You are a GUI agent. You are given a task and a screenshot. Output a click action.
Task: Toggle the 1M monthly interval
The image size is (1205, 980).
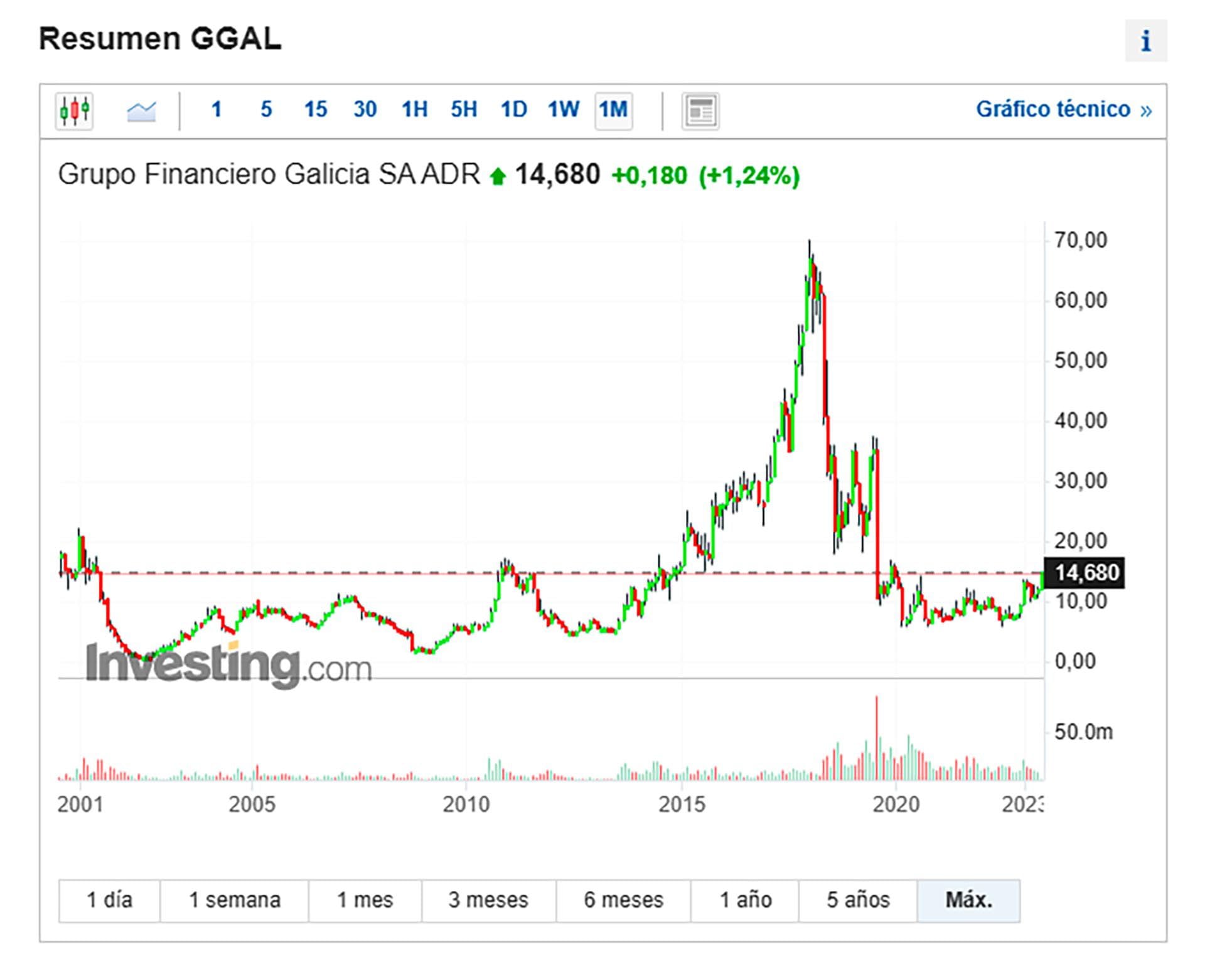pyautogui.click(x=613, y=110)
